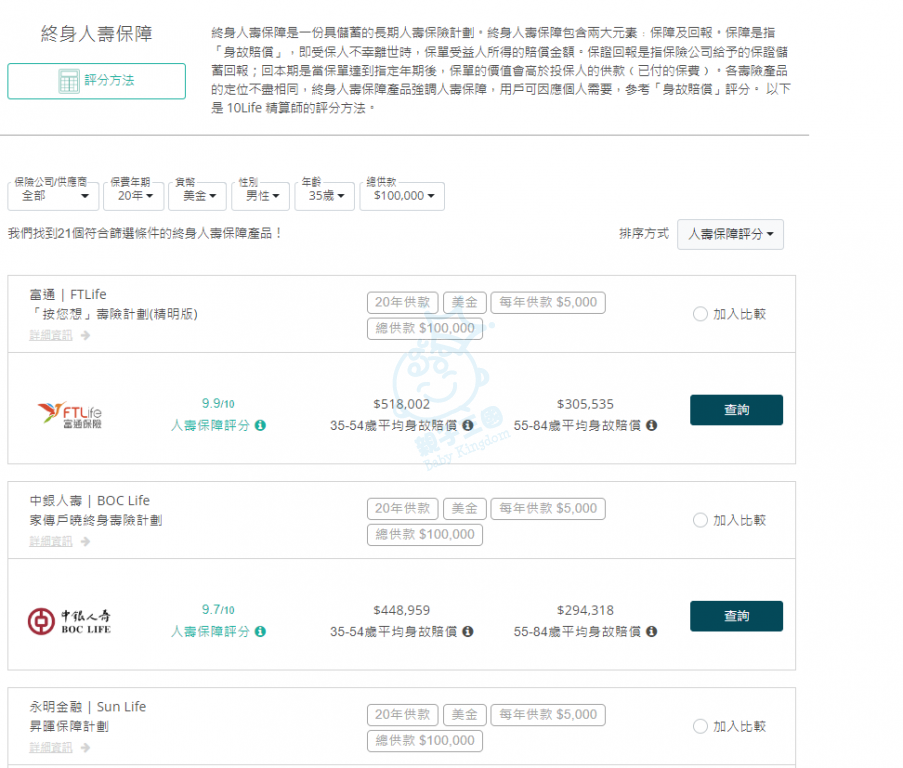The height and width of the screenshot is (768, 903).
Task: Click plan name 「按您想」壽險計劃(精明版)
Action: point(113,314)
